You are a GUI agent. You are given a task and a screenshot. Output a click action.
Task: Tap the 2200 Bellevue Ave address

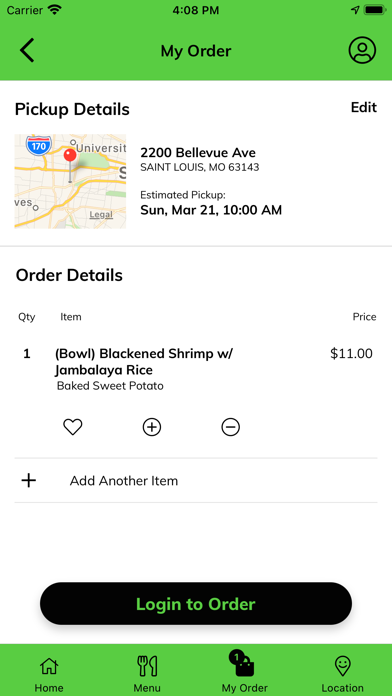coord(198,153)
